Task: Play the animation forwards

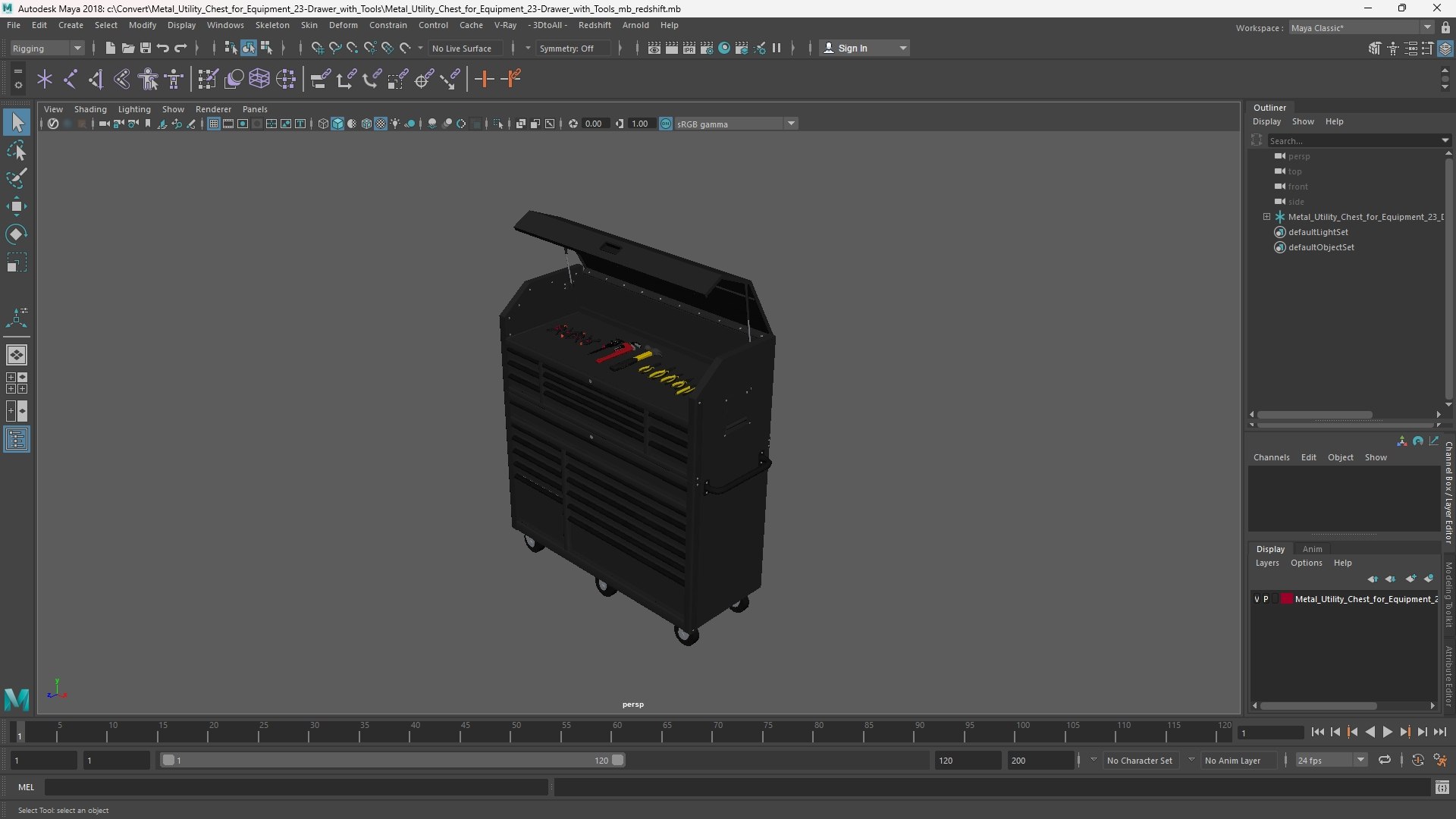Action: [1387, 732]
